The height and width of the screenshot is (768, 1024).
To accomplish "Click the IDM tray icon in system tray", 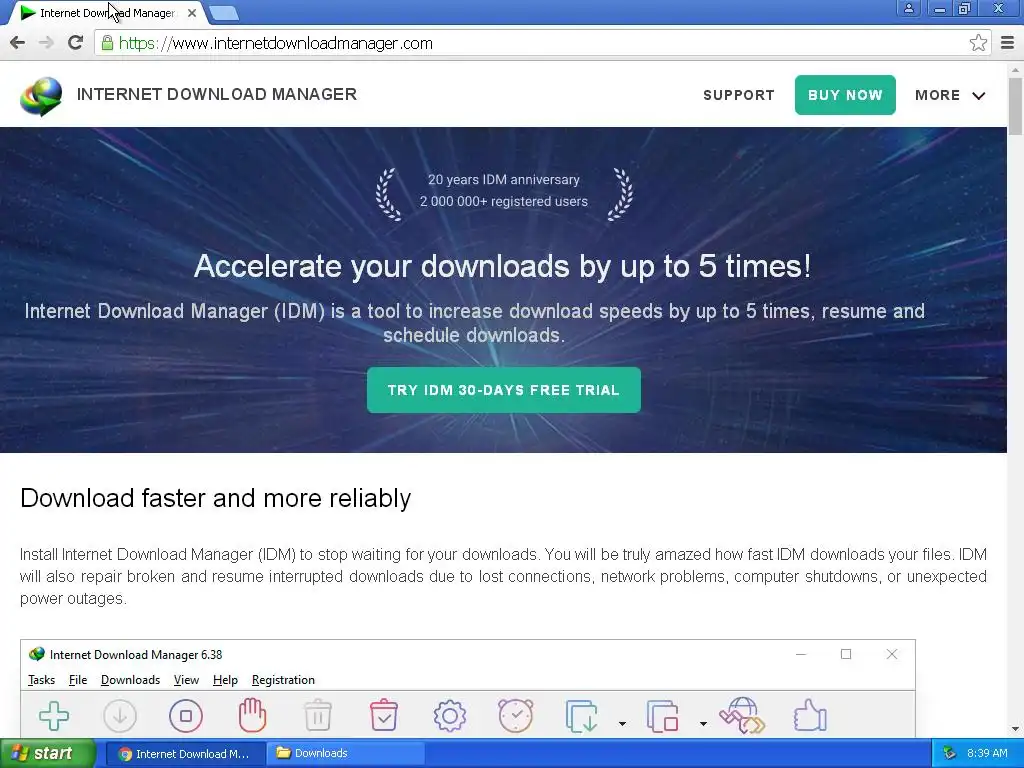I will [950, 753].
